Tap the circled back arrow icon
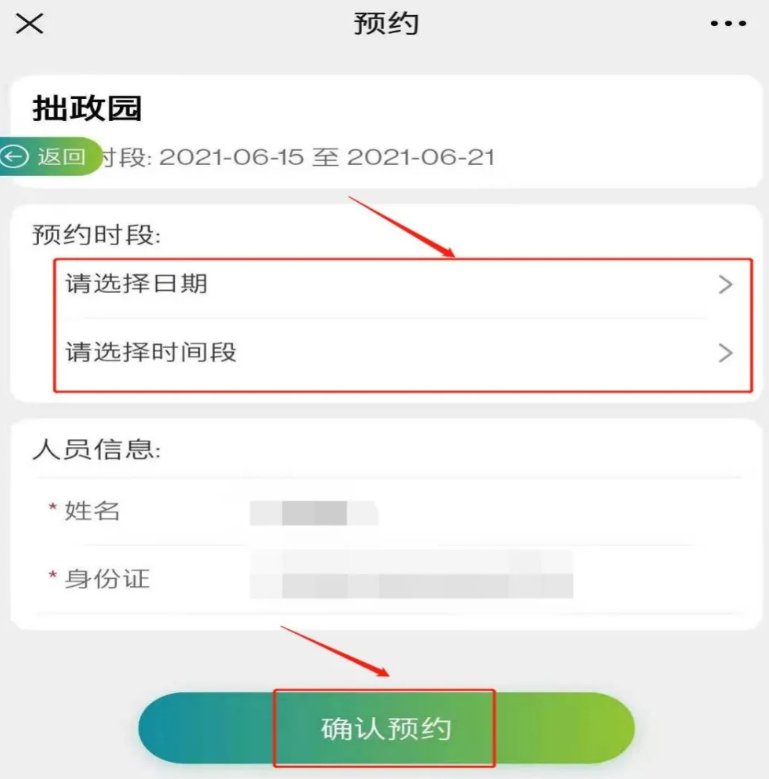The image size is (769, 779). (x=14, y=157)
